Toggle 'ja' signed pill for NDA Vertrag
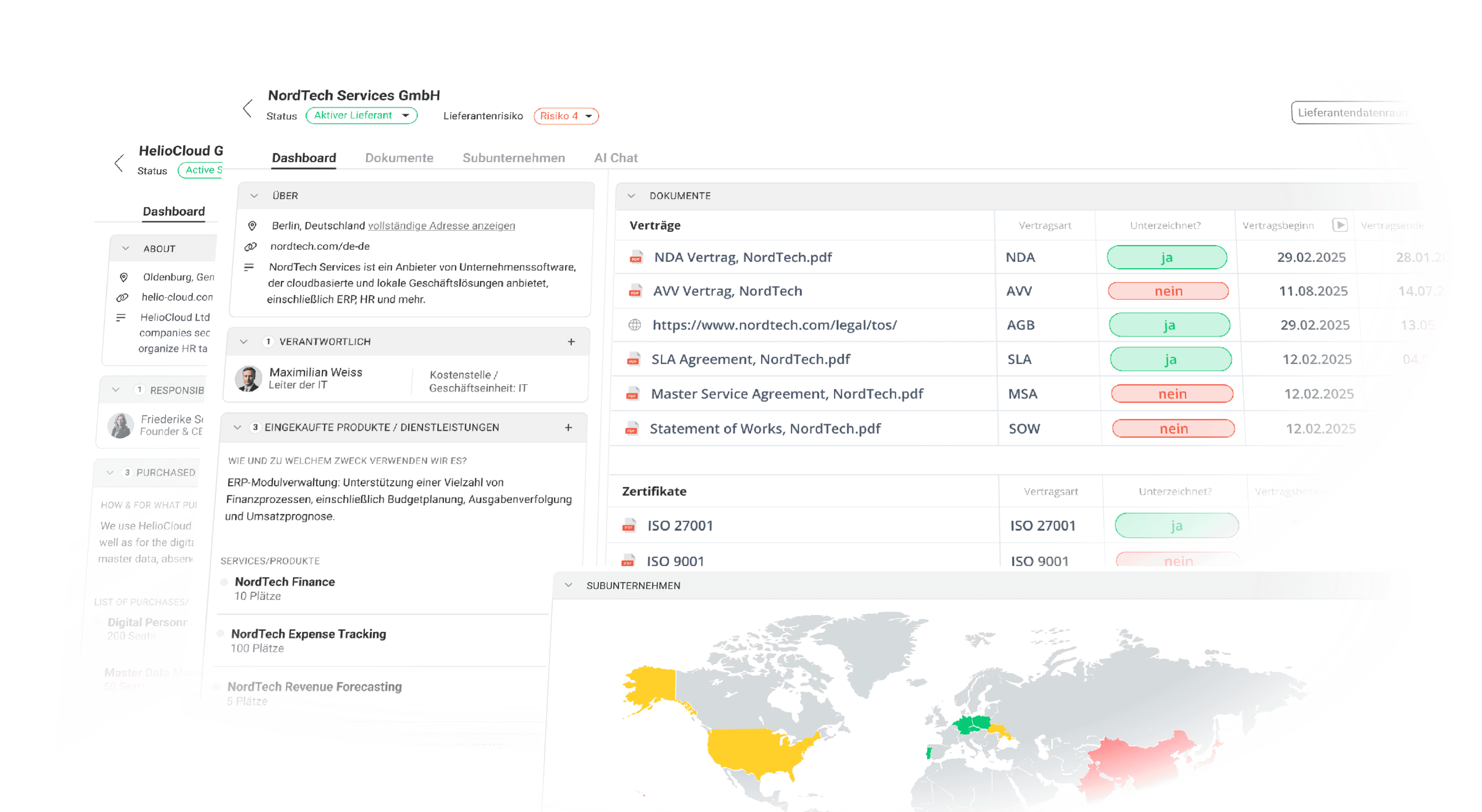The width and height of the screenshot is (1482, 812). [1167, 257]
